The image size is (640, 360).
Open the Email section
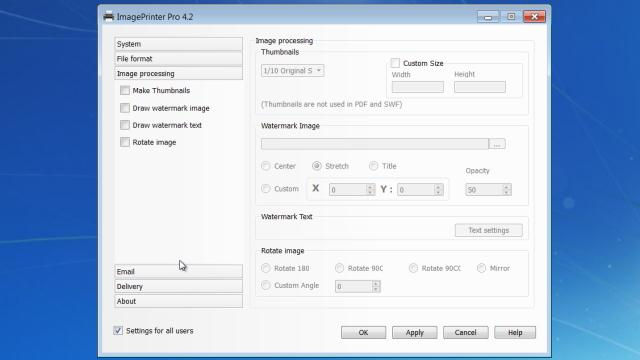[x=178, y=271]
